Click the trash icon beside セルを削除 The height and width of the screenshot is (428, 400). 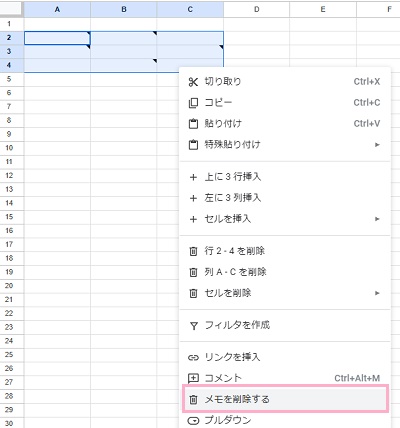193,293
